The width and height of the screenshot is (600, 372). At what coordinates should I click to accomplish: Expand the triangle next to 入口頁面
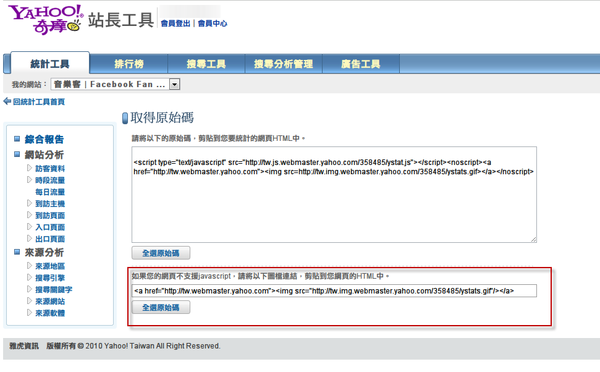point(29,227)
